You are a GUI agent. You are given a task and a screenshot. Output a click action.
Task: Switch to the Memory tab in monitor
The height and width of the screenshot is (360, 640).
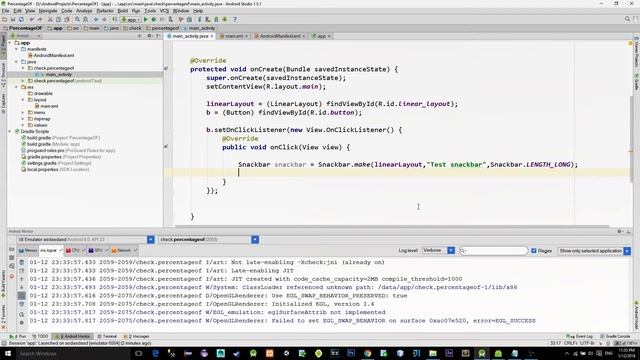(x=28, y=250)
